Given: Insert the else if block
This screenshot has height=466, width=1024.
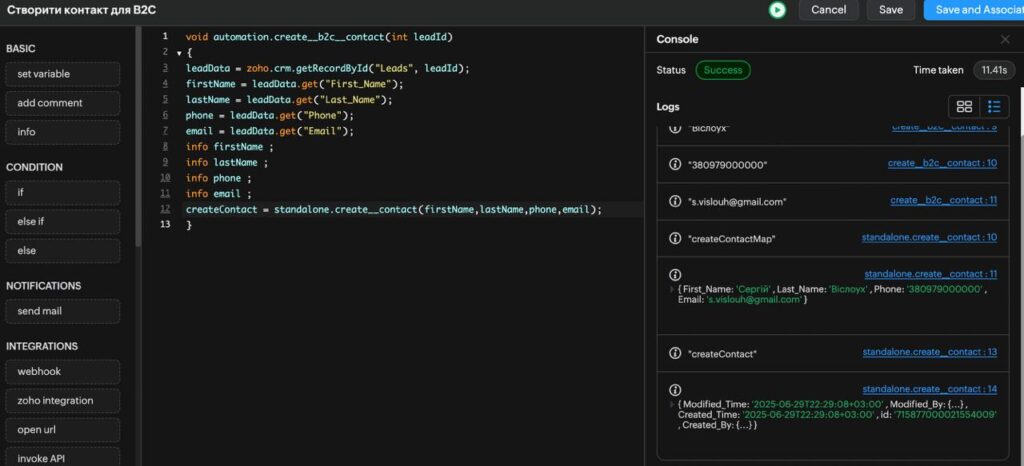Looking at the screenshot, I should 63,222.
